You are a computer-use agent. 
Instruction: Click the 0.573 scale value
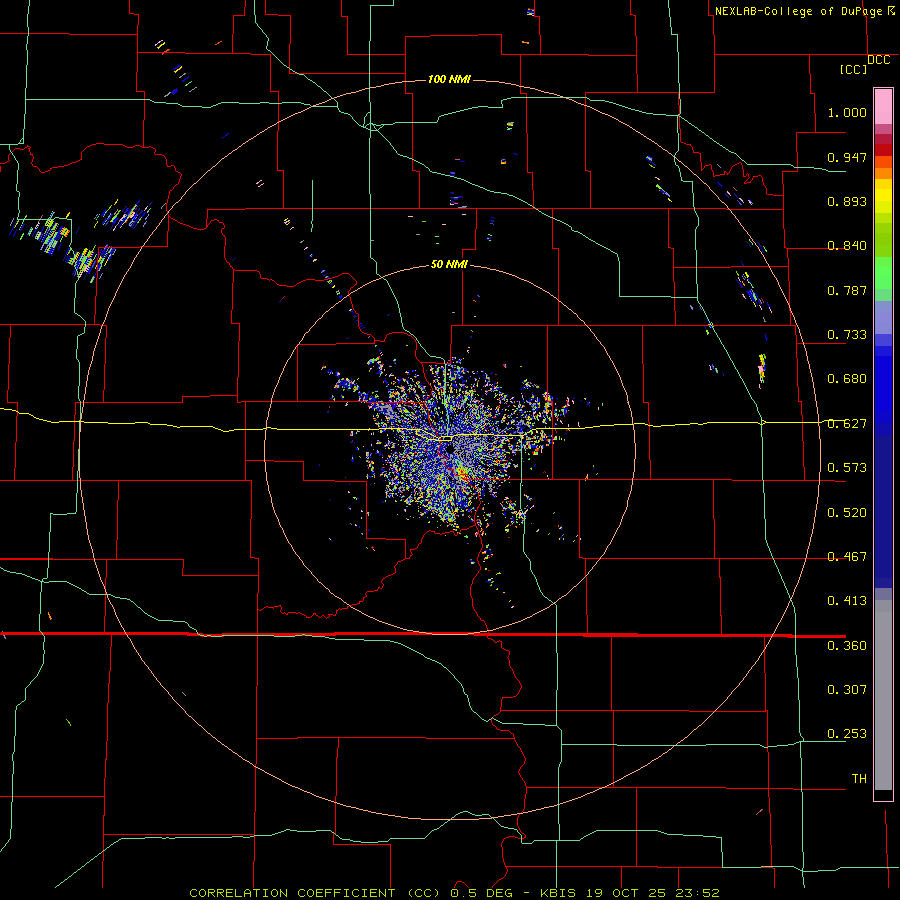847,468
